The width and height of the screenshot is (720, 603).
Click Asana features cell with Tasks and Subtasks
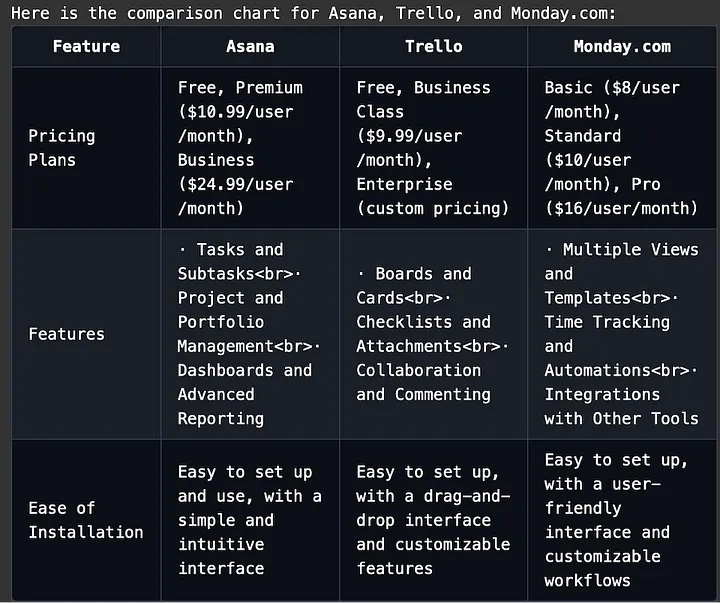click(250, 334)
